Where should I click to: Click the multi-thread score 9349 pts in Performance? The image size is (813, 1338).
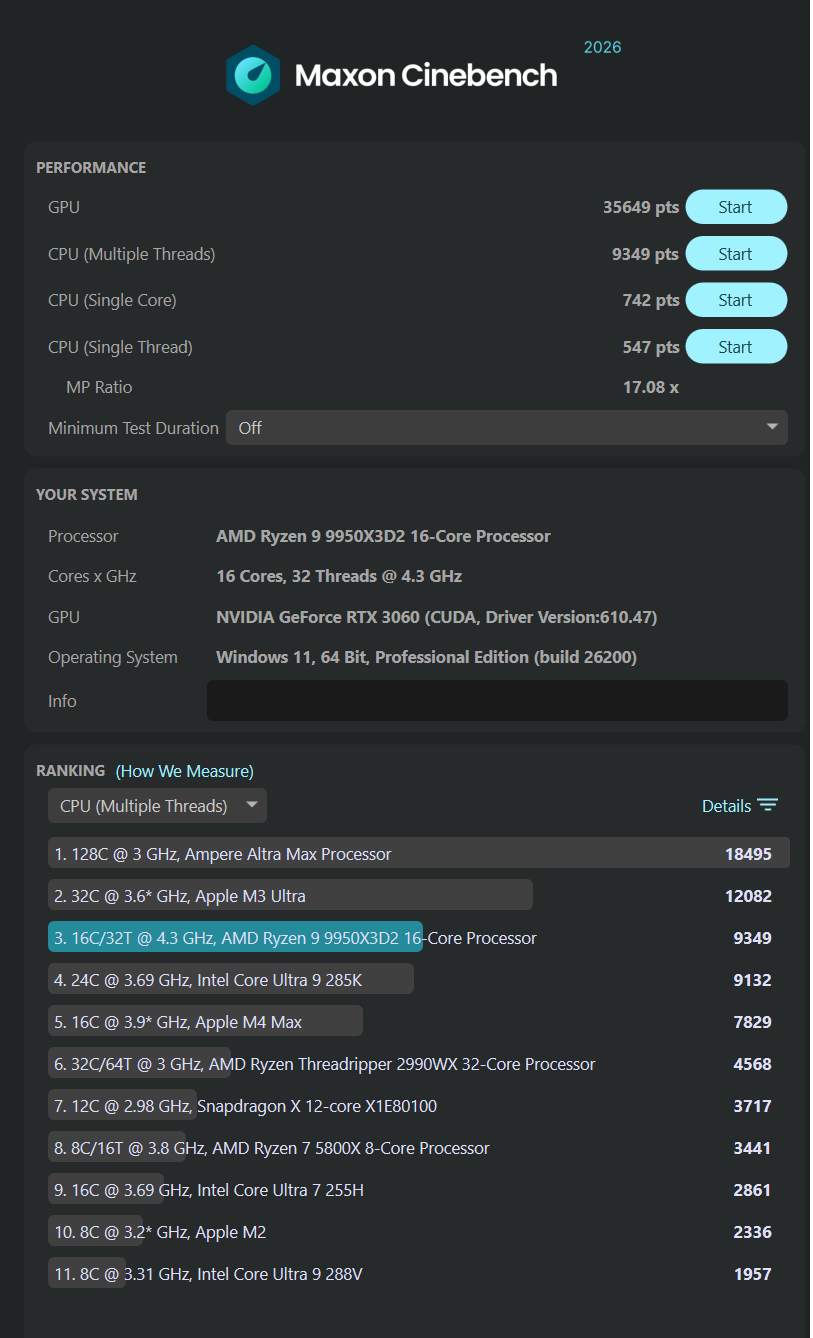tap(645, 254)
